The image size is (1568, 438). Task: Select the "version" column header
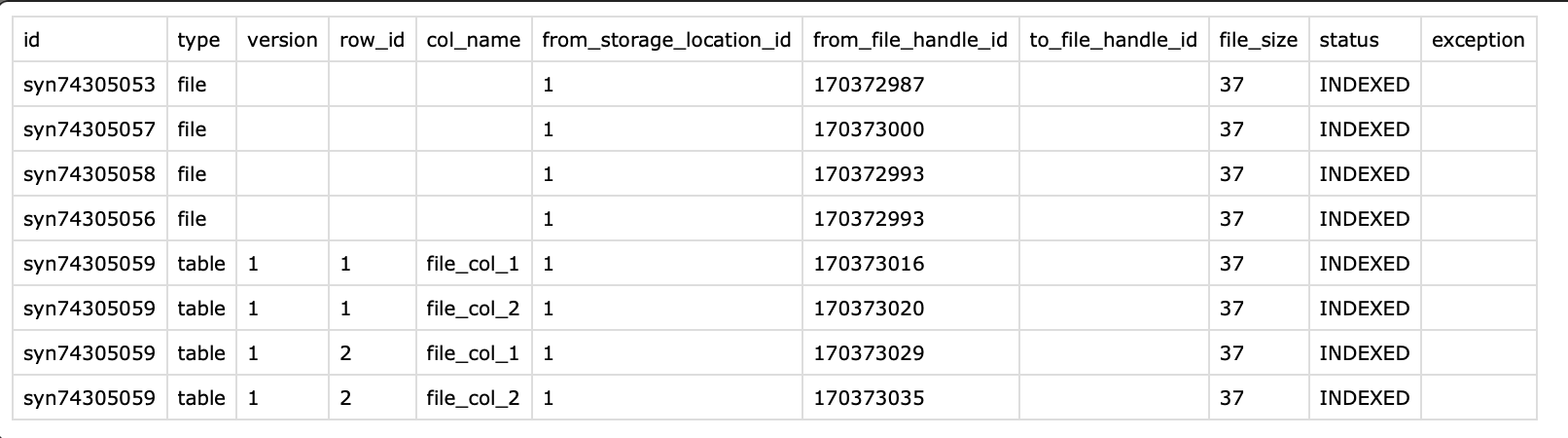(282, 40)
